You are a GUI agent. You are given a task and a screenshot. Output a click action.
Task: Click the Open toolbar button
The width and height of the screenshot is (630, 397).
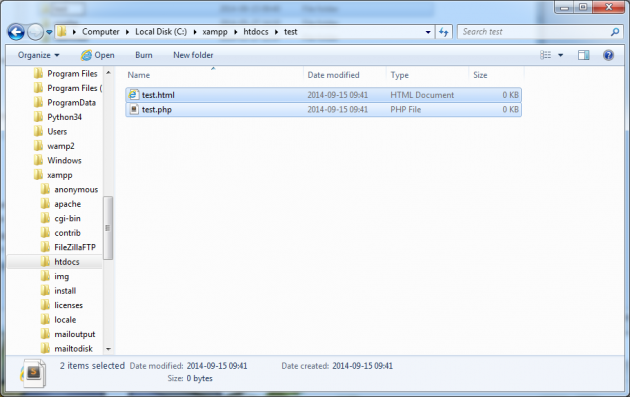[x=98, y=55]
